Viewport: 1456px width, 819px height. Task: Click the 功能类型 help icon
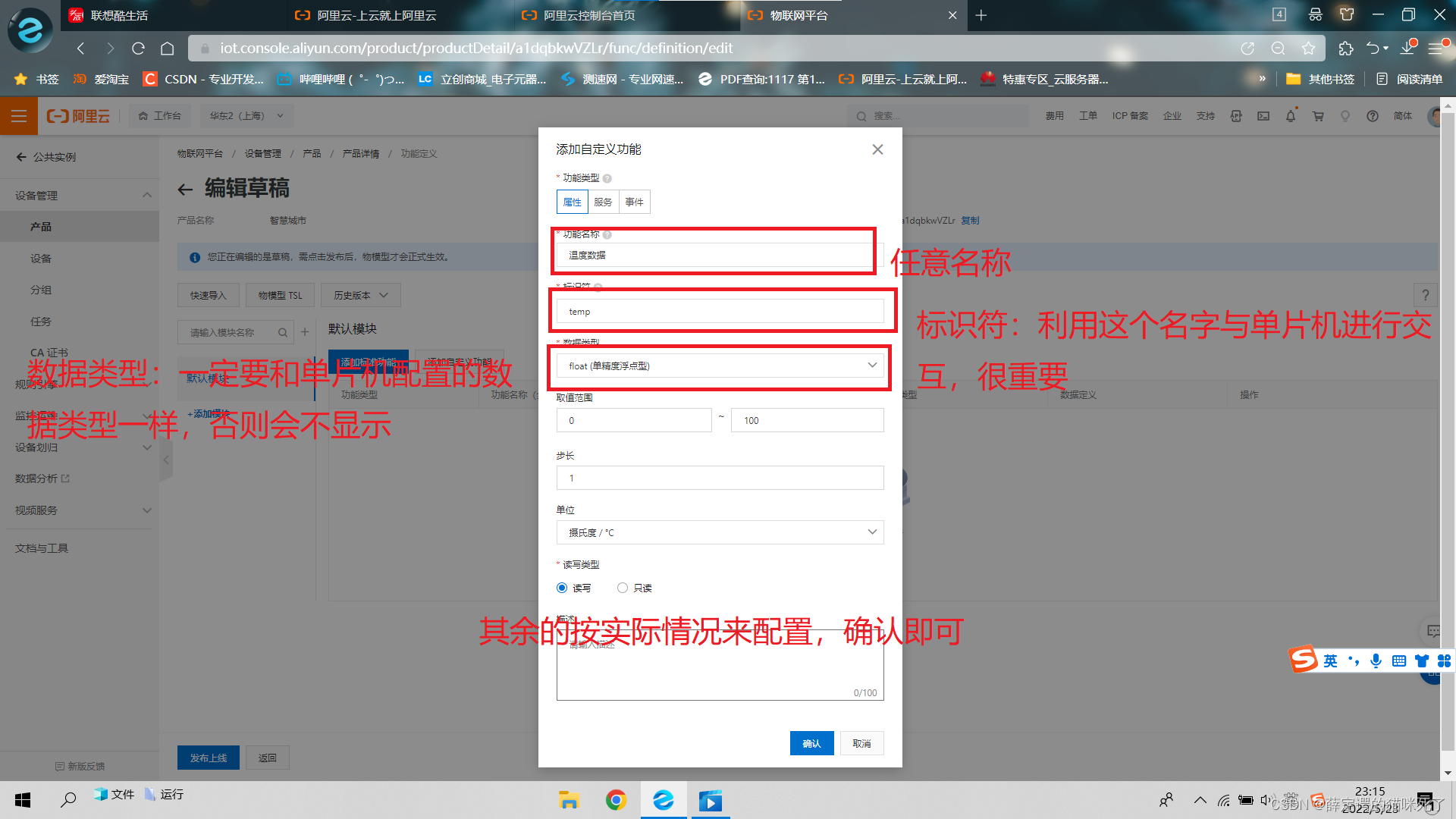[x=607, y=178]
